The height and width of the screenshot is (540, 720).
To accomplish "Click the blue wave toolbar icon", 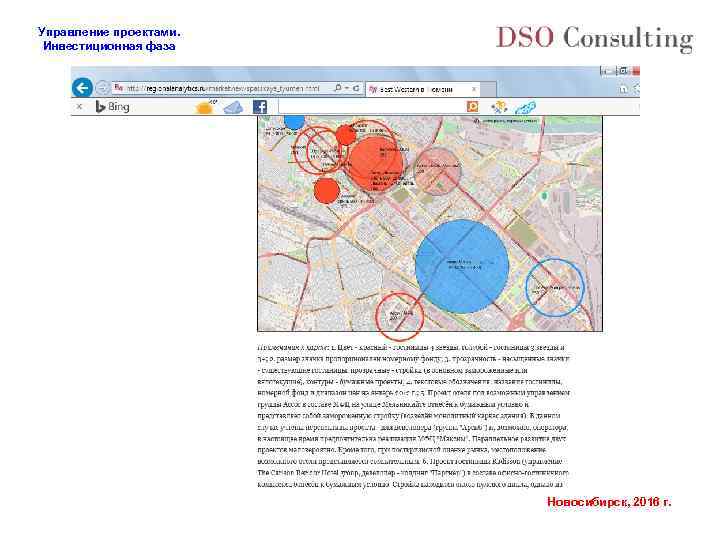I will click(x=525, y=107).
